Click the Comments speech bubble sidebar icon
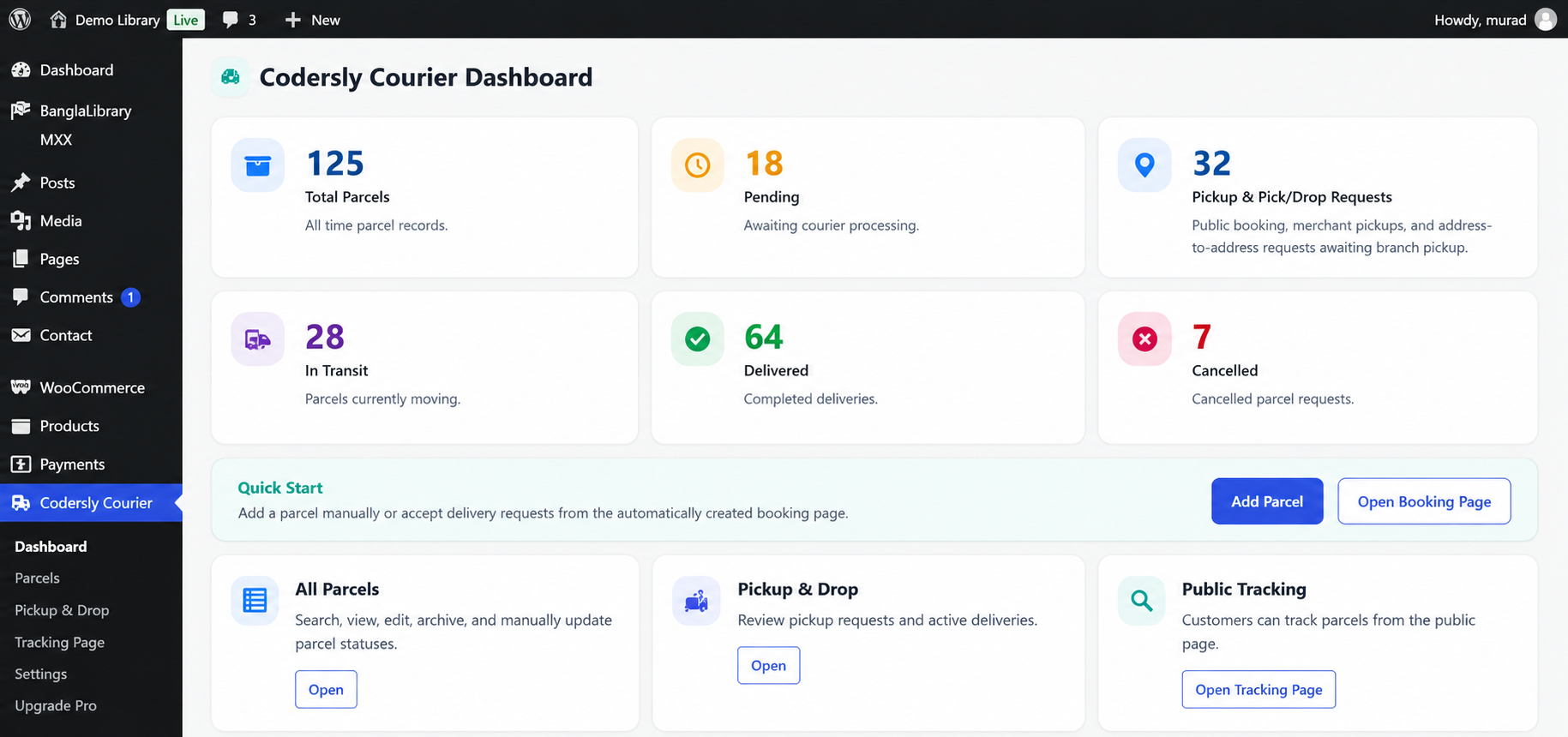1568x737 pixels. pyautogui.click(x=21, y=297)
